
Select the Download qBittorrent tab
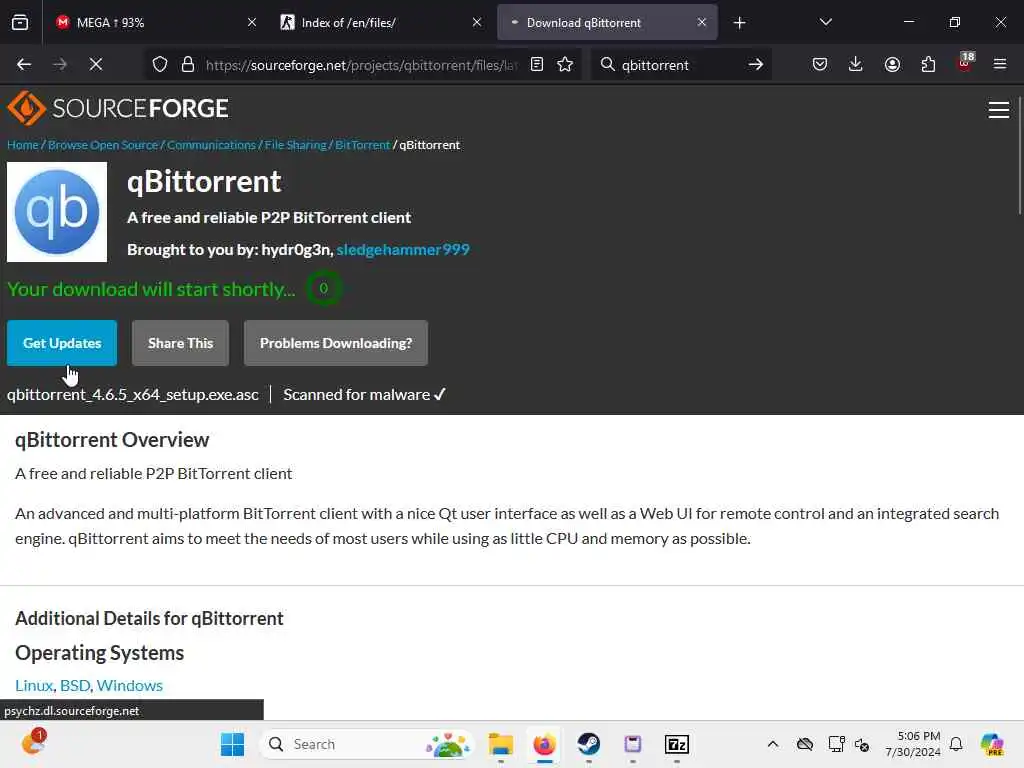coord(607,22)
